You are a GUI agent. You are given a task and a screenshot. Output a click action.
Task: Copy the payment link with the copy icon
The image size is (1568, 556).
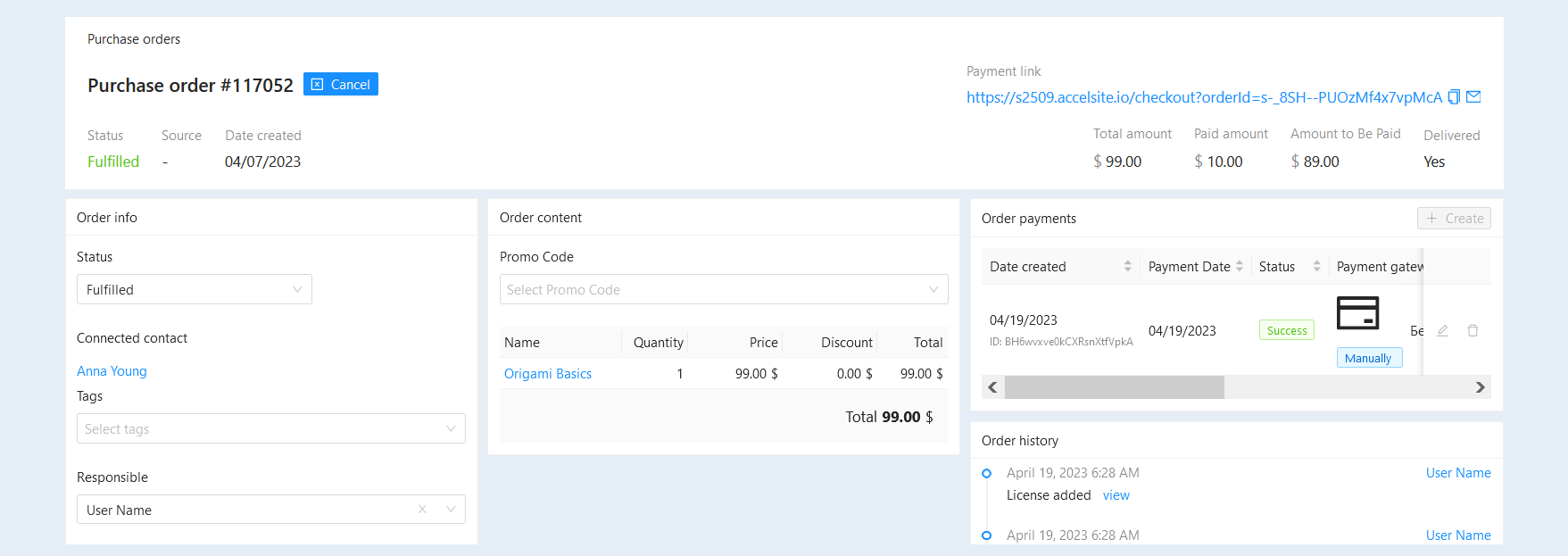pyautogui.click(x=1454, y=97)
